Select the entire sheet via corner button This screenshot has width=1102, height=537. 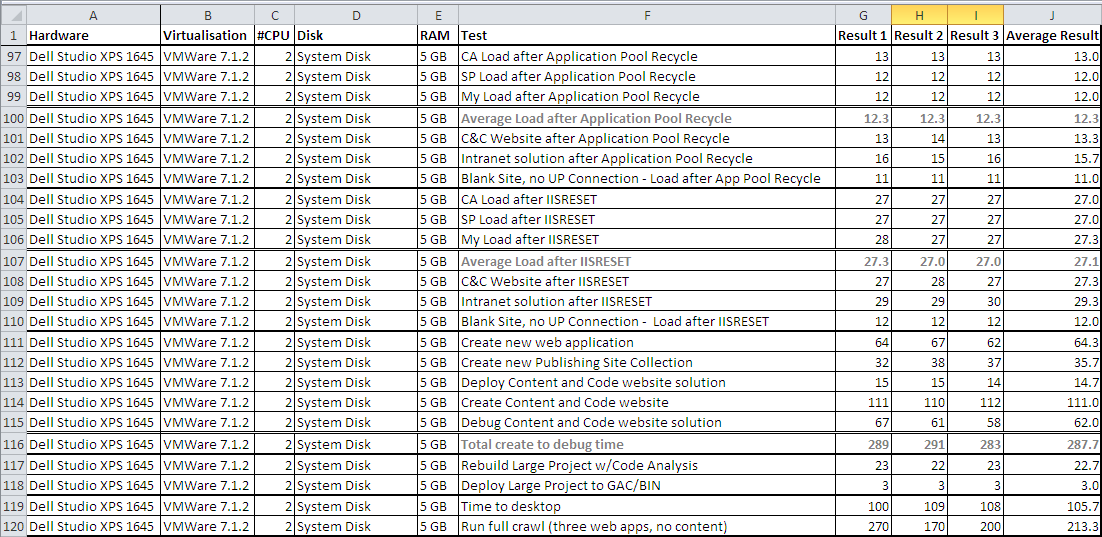point(13,15)
